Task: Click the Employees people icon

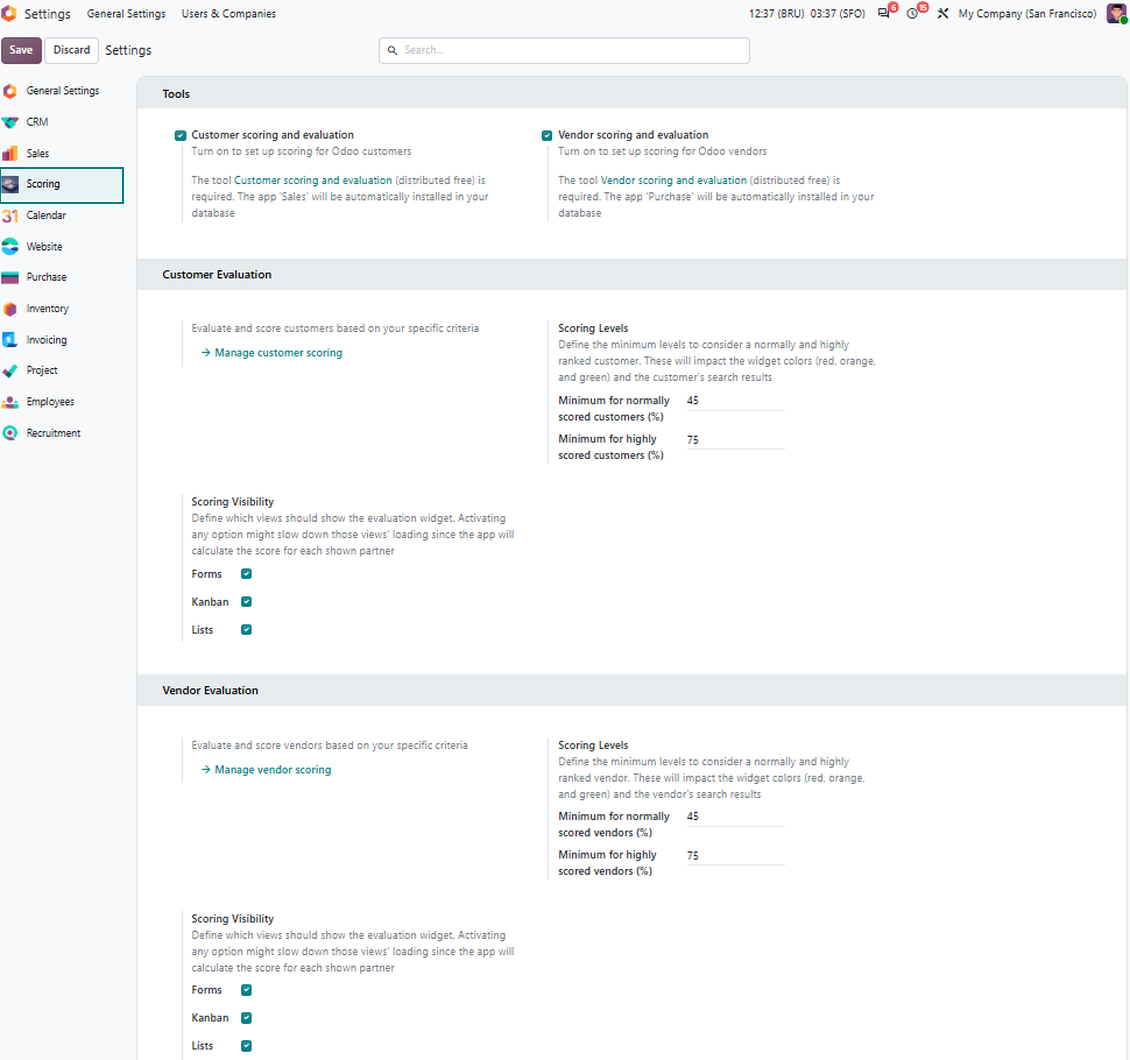Action: [x=9, y=402]
